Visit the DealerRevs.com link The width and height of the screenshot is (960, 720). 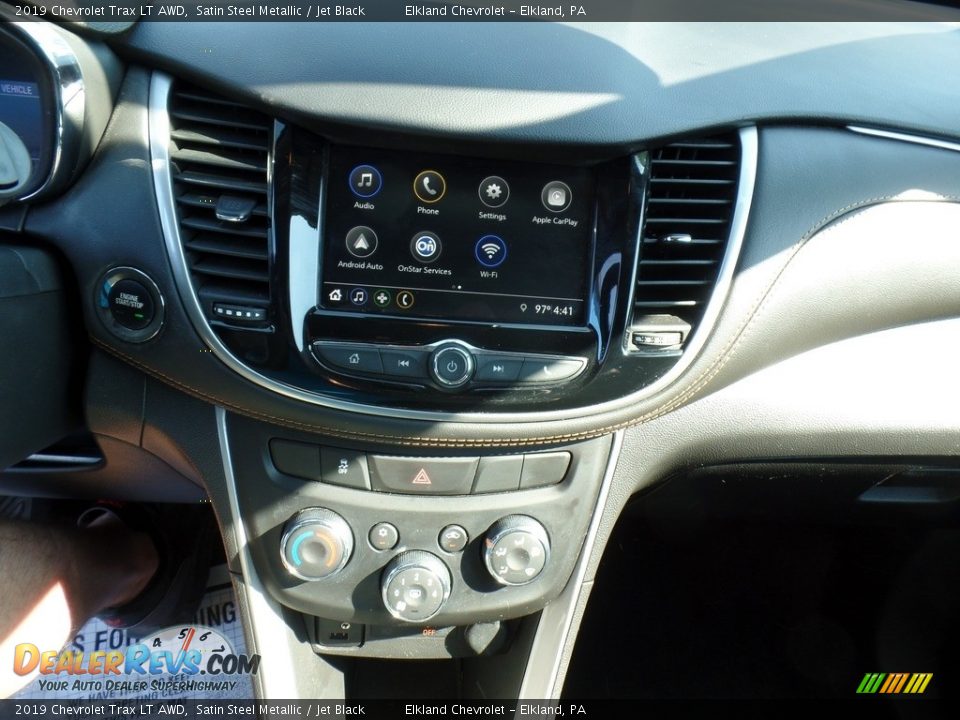[x=130, y=662]
